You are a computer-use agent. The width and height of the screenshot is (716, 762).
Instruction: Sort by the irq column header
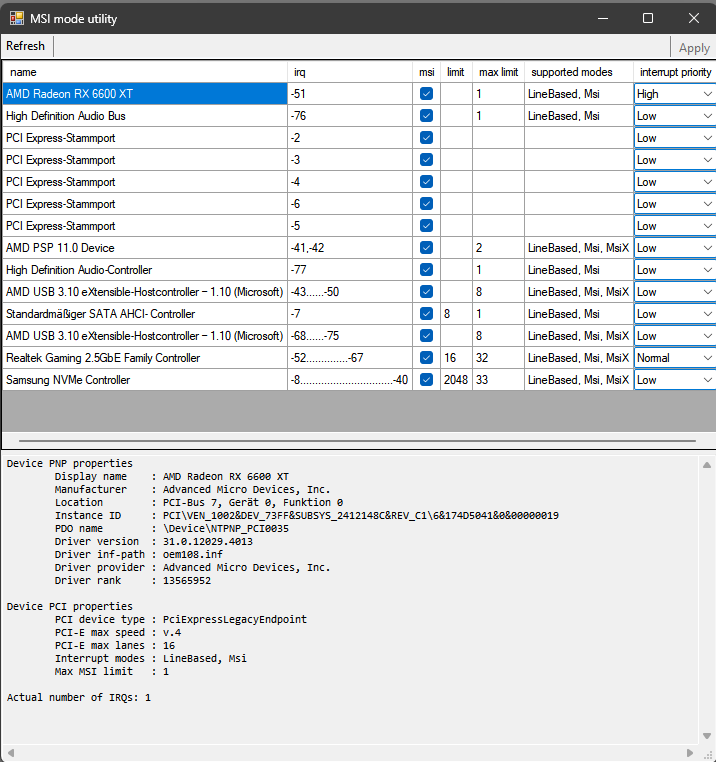[x=350, y=72]
